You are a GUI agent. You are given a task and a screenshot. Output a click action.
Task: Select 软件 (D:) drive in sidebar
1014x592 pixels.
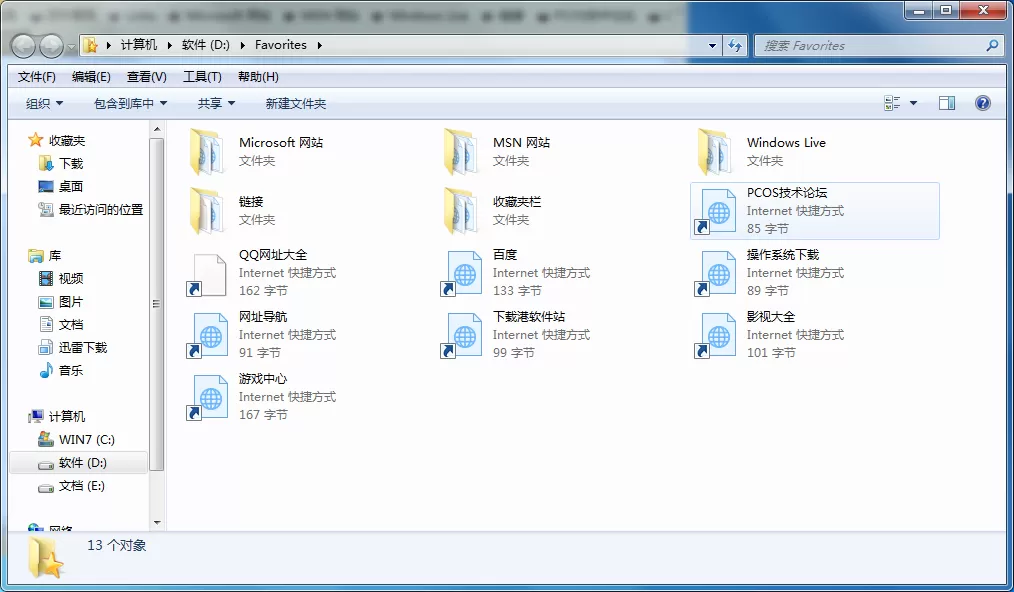pyautogui.click(x=82, y=463)
